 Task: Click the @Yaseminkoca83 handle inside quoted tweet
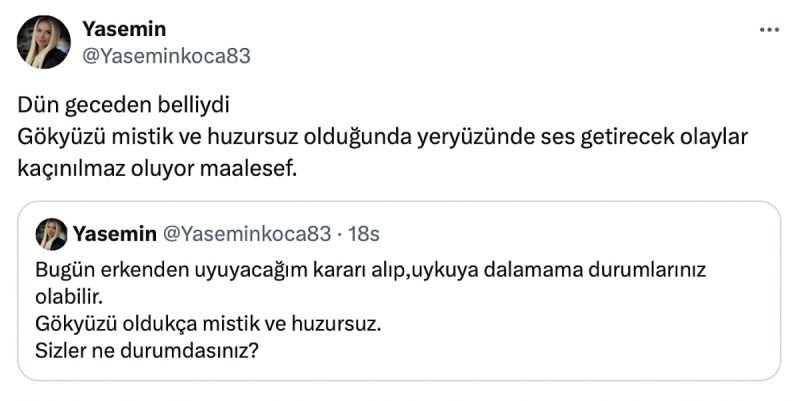coord(246,234)
